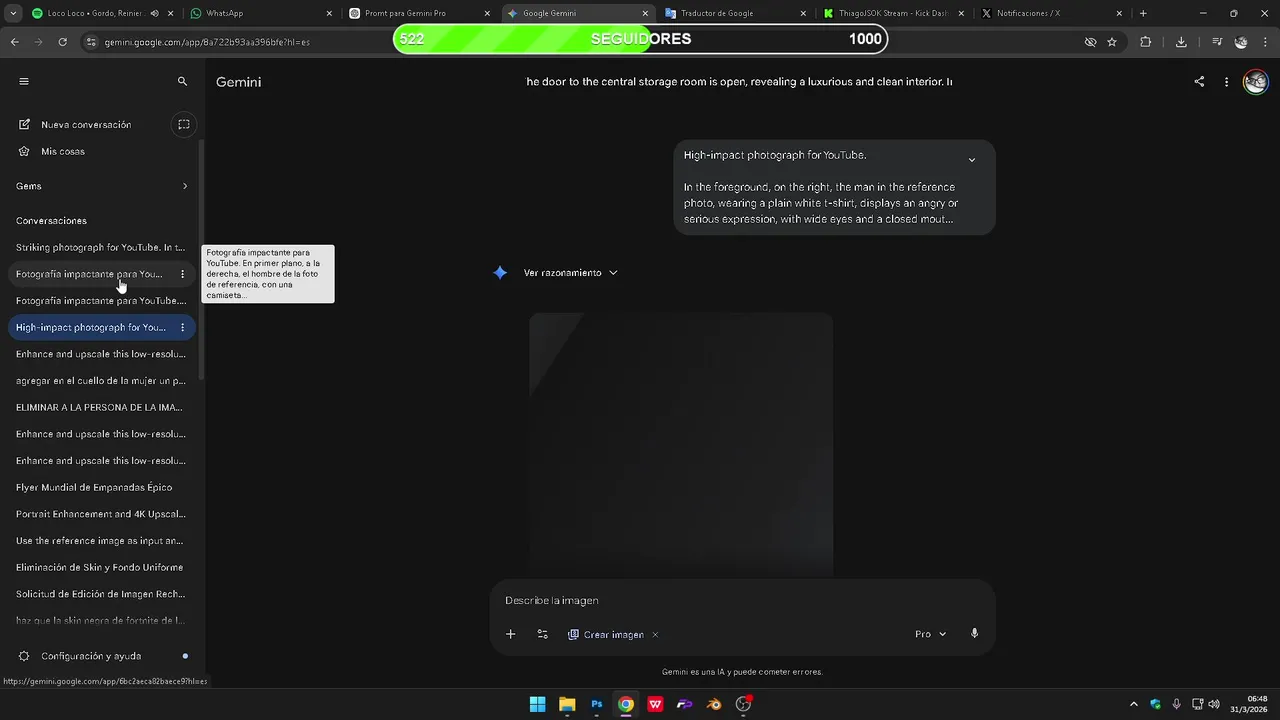Bookmark this page with the star icon
This screenshot has height=720, width=1280.
click(x=1112, y=42)
